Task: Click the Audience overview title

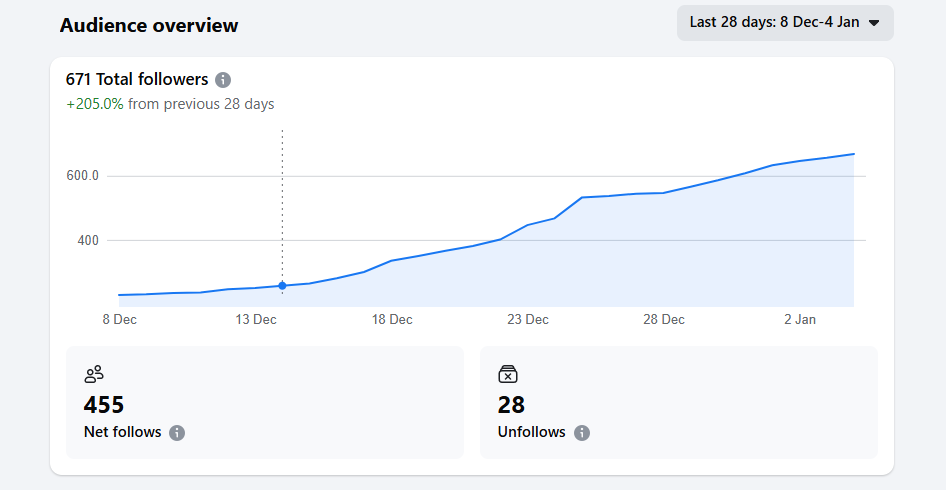Action: tap(149, 25)
